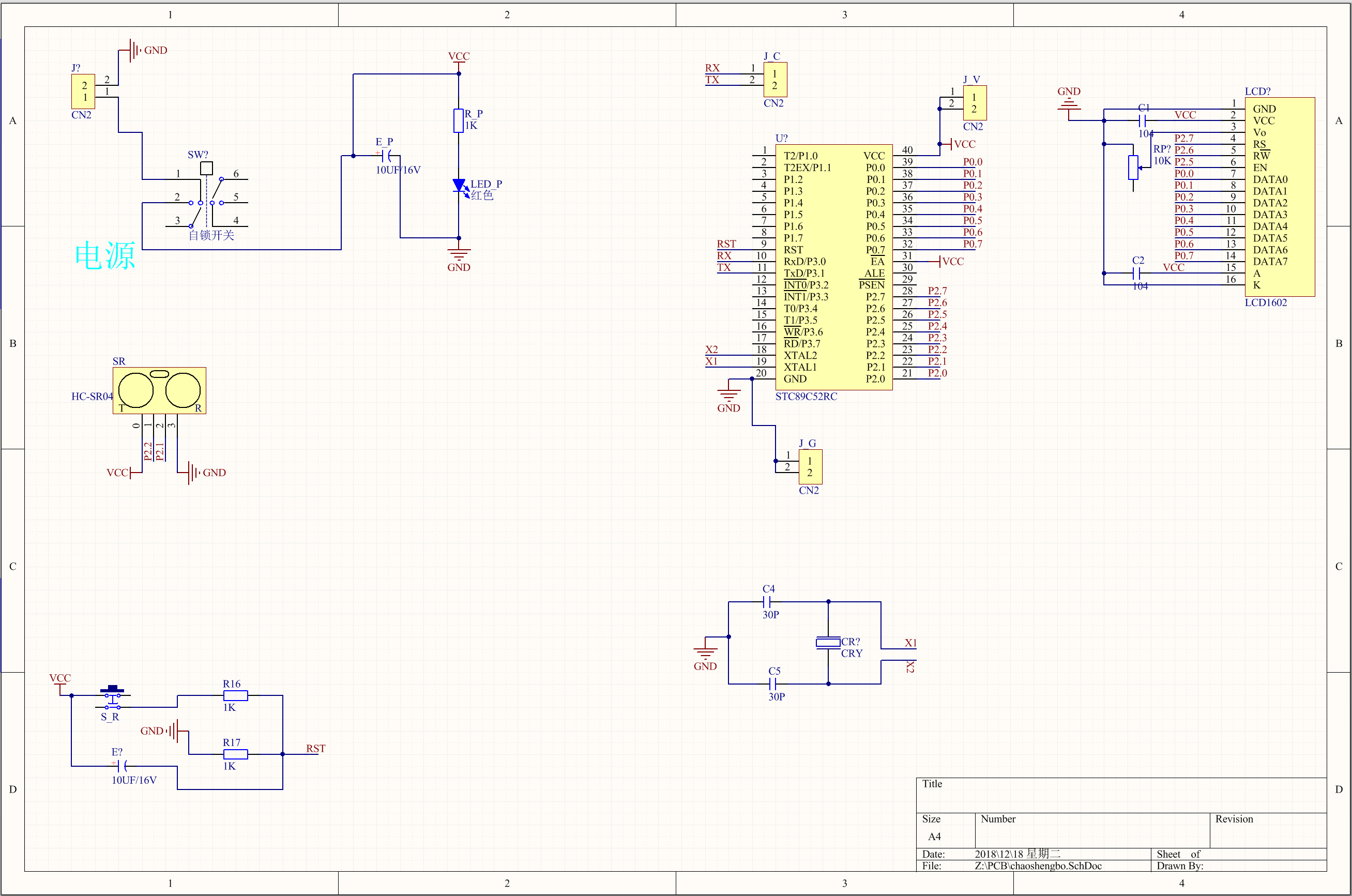The width and height of the screenshot is (1352, 896).
Task: Select the J? power input connector
Action: tap(83, 92)
